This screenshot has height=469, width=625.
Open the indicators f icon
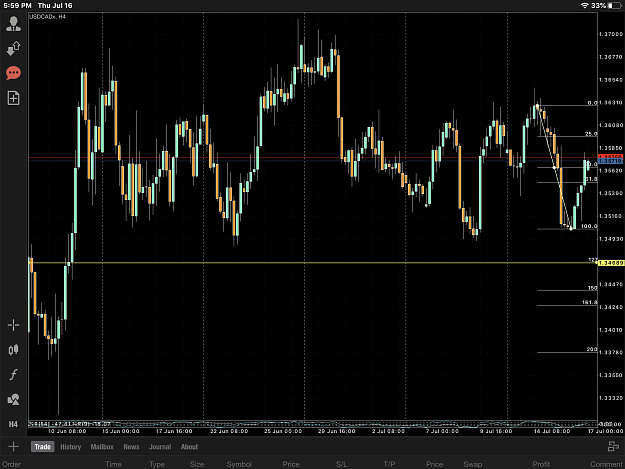pos(13,375)
